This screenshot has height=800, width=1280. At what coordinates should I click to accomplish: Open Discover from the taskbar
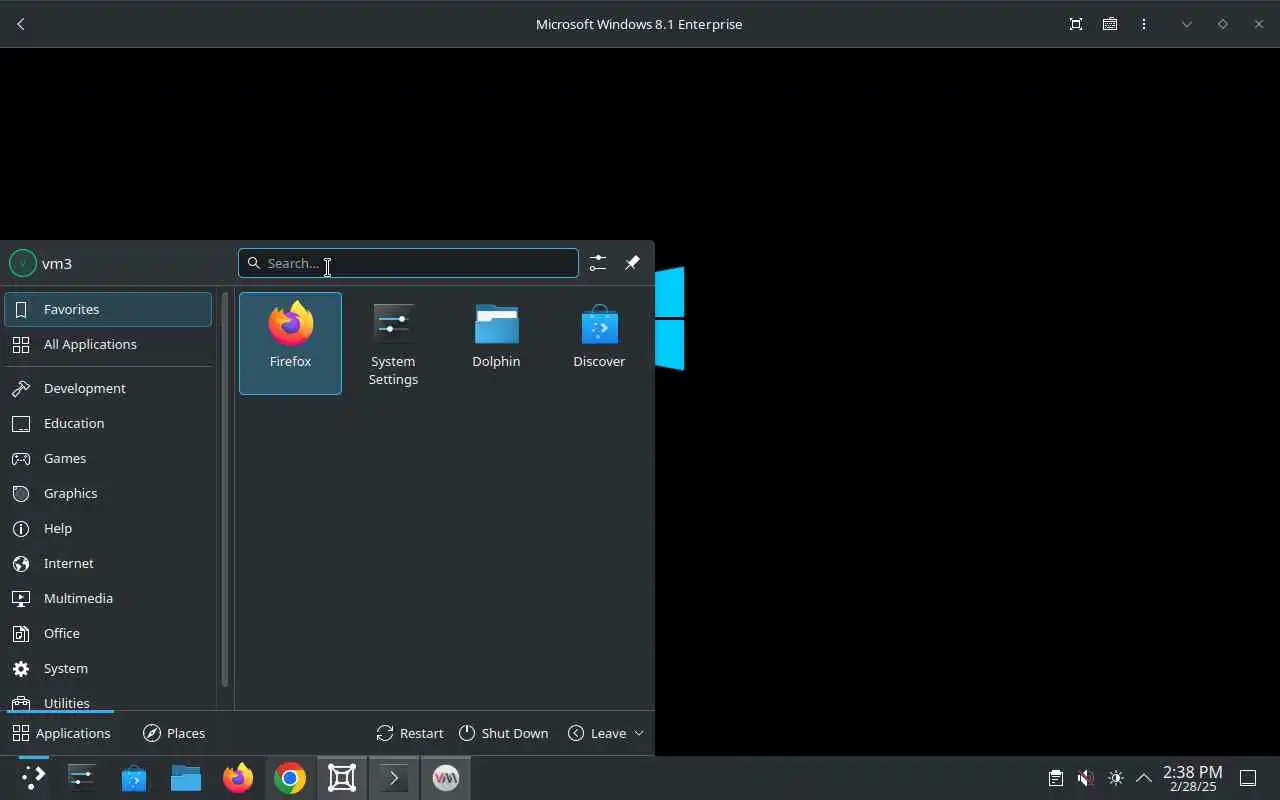[x=134, y=778]
